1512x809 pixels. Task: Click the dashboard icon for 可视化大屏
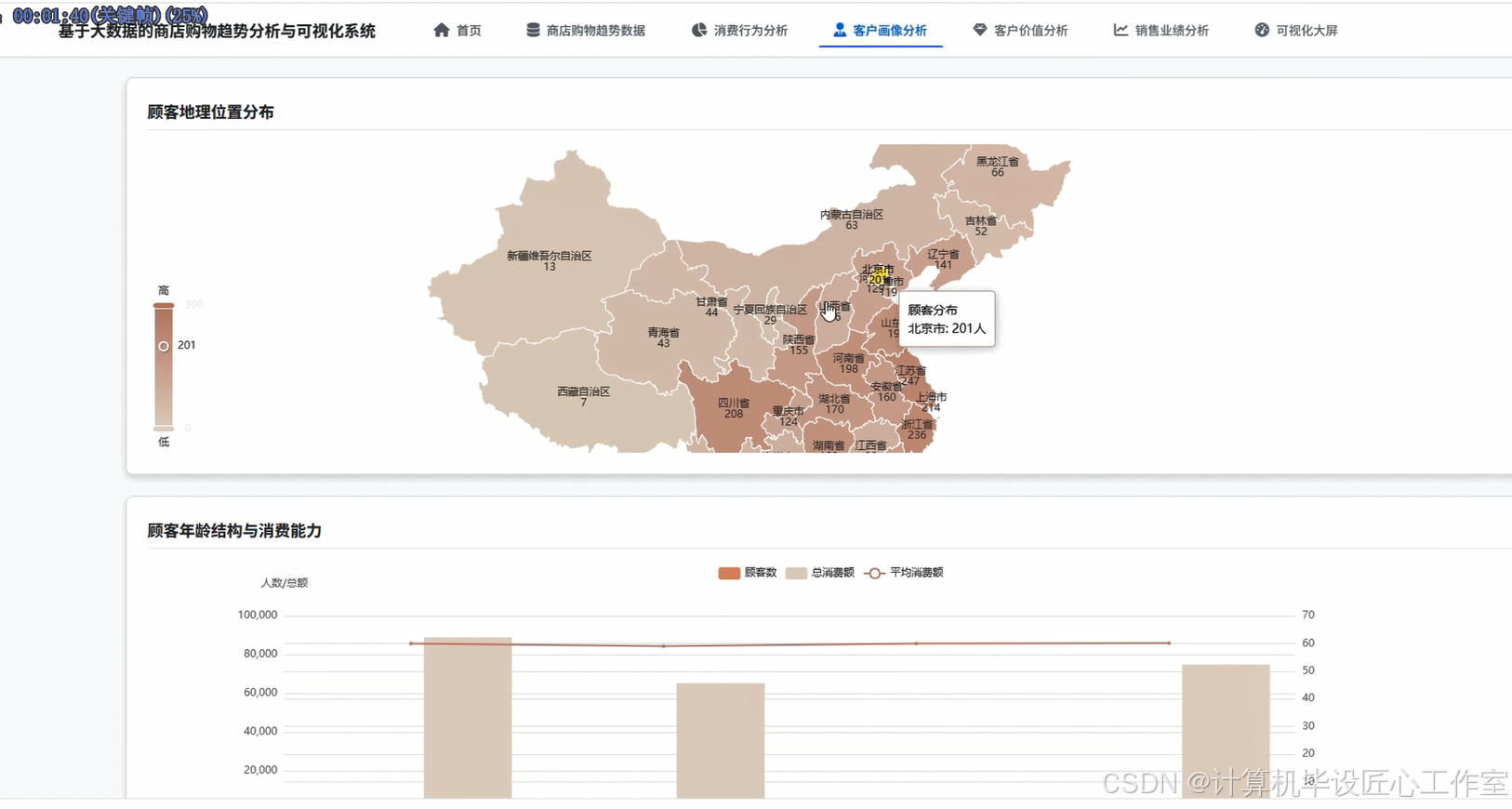[x=1262, y=30]
